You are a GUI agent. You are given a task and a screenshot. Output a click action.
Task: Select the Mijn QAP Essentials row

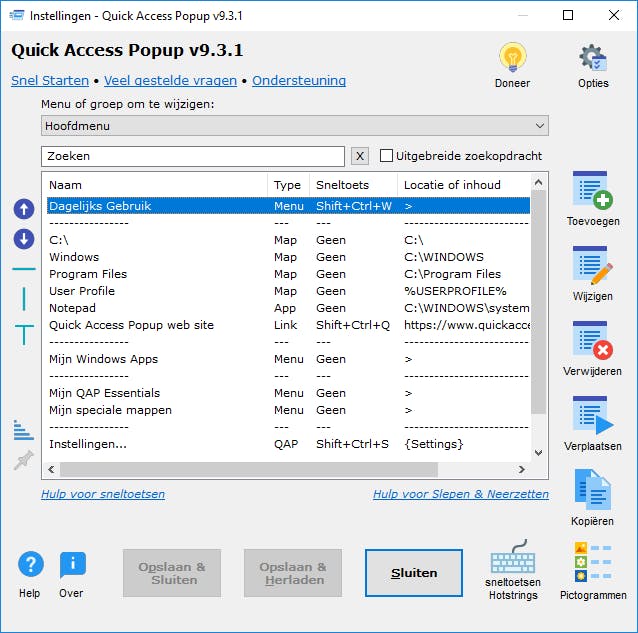[288, 393]
